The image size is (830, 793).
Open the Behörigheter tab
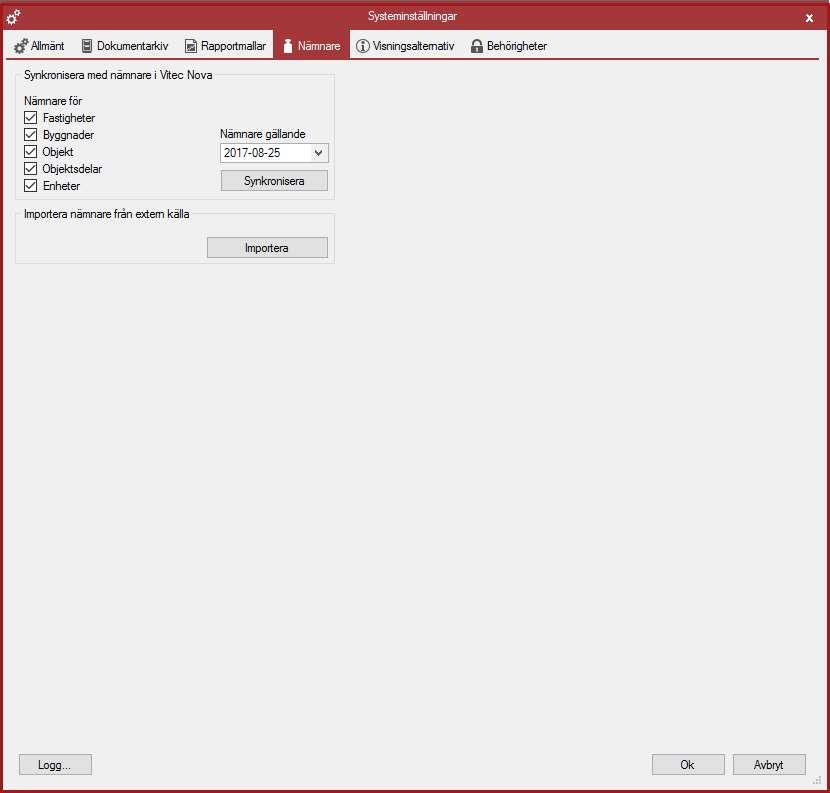click(509, 46)
